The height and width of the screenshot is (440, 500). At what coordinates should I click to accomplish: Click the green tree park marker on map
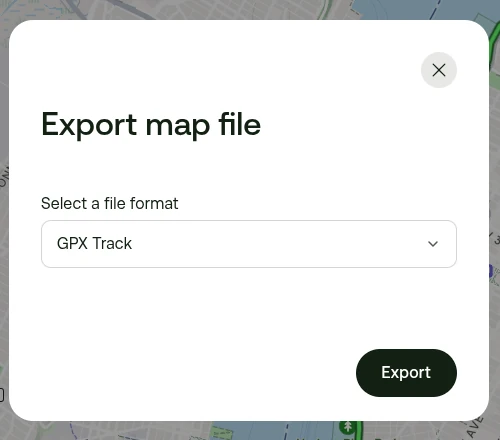(x=348, y=426)
